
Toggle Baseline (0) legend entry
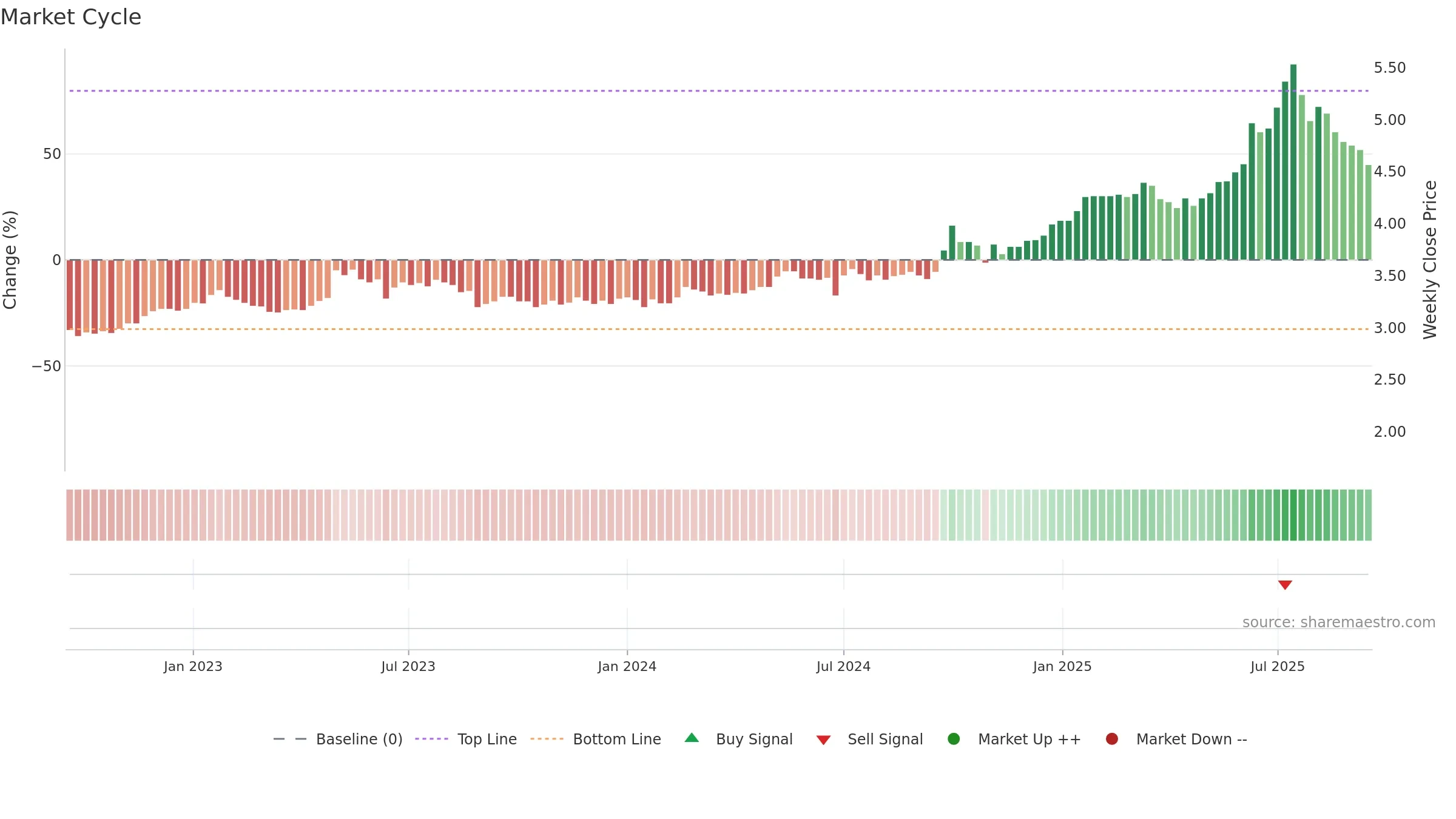point(338,739)
